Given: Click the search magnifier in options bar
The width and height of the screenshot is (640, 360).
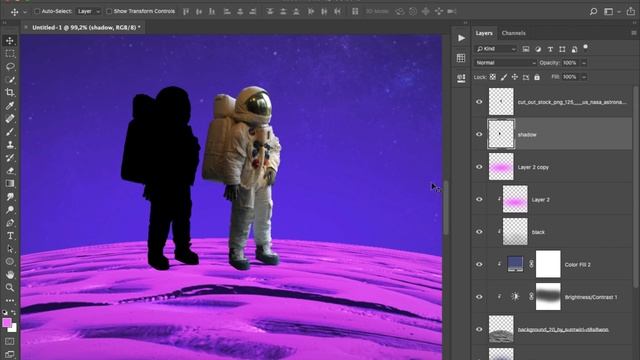Looking at the screenshot, I should (x=593, y=11).
